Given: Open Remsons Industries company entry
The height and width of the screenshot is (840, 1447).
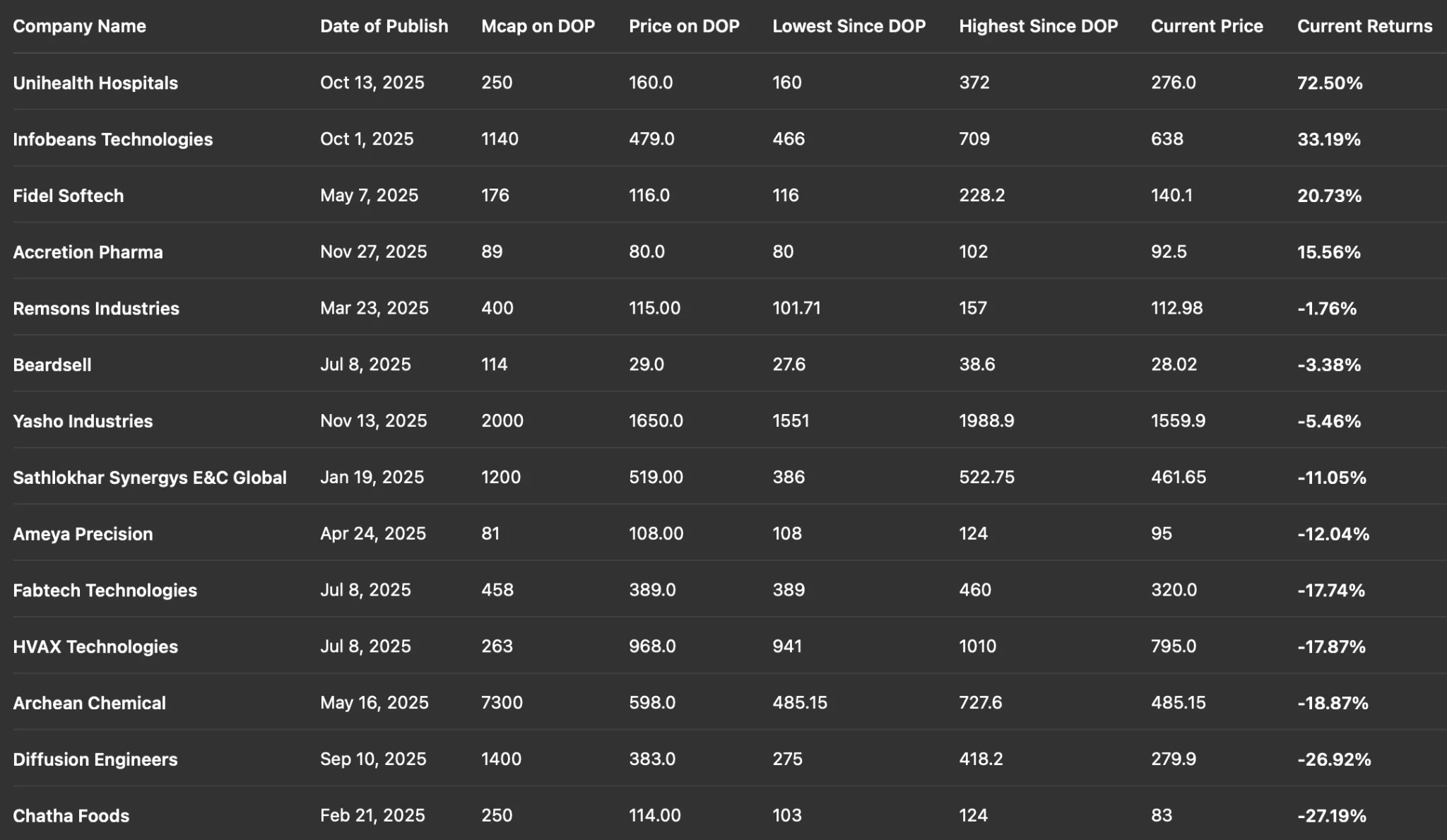Looking at the screenshot, I should (96, 309).
